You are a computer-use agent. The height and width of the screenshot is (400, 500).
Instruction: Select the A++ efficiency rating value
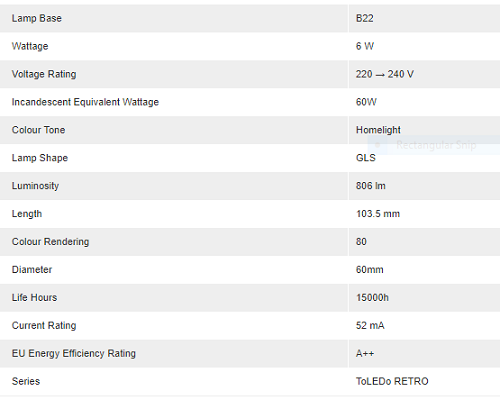click(x=365, y=353)
